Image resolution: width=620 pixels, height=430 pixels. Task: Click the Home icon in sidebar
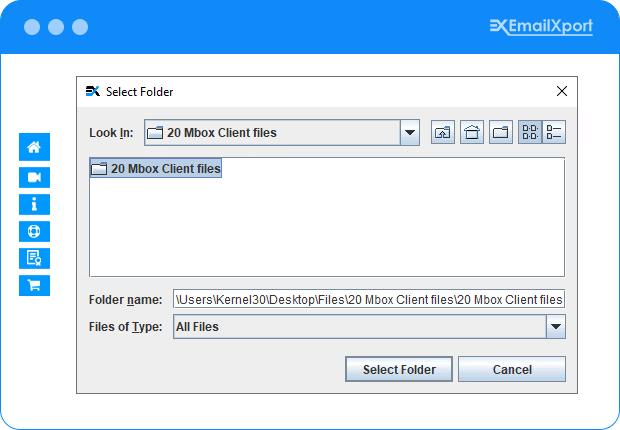(34, 148)
